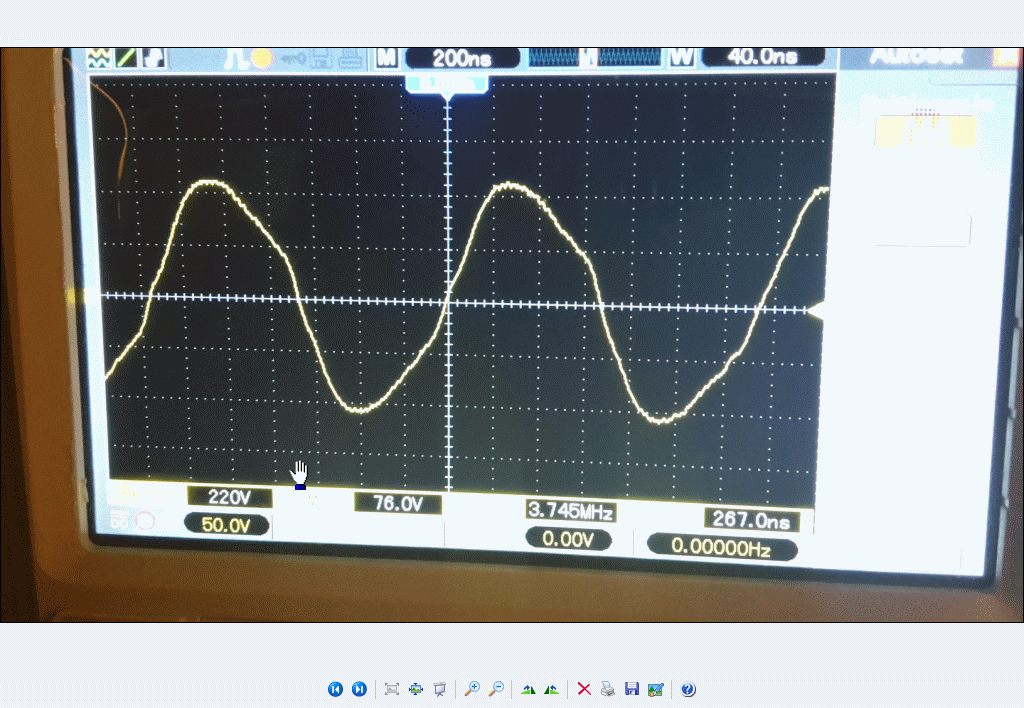Delete the image with red X

click(x=584, y=689)
